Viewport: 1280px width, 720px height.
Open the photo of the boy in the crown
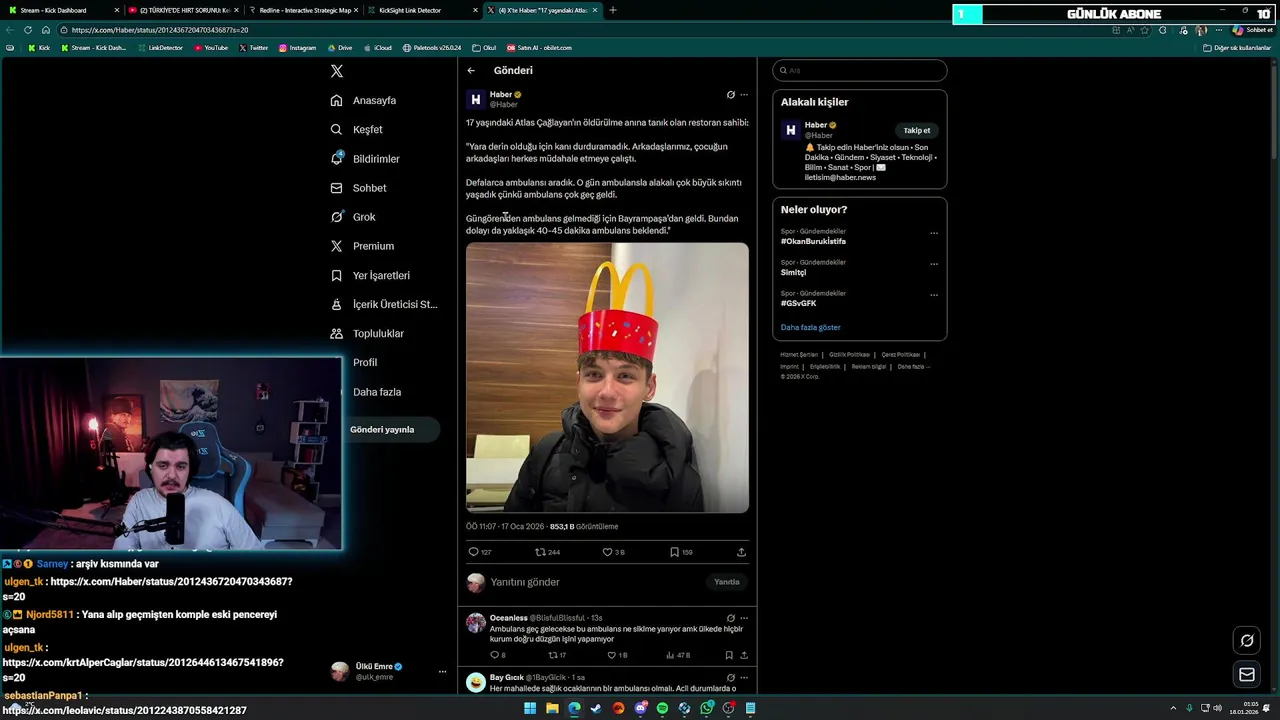coord(607,378)
